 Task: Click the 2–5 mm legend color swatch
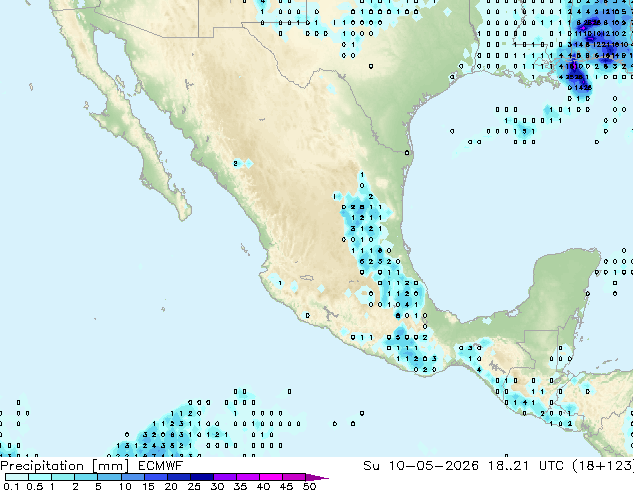point(86,477)
